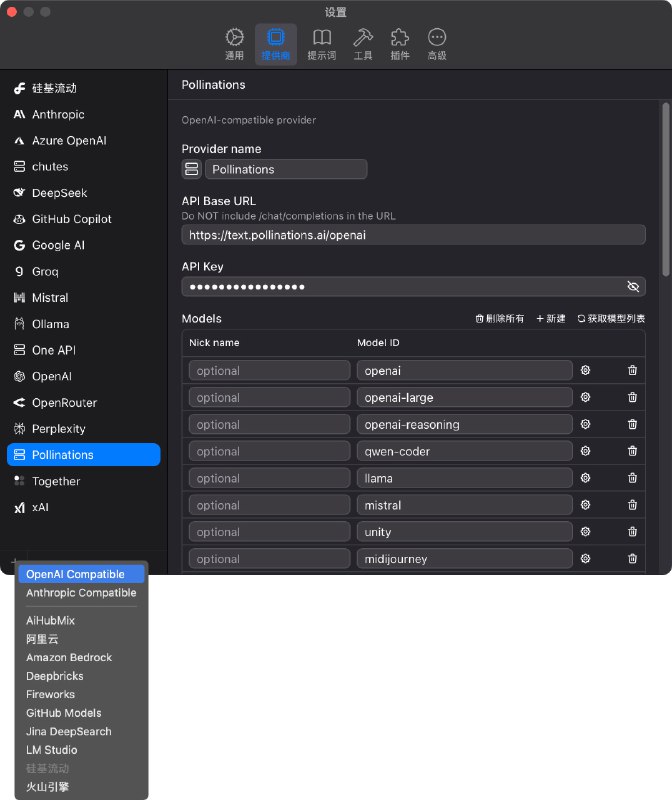Select OpenAI provider in sidebar
The image size is (672, 800).
84,376
